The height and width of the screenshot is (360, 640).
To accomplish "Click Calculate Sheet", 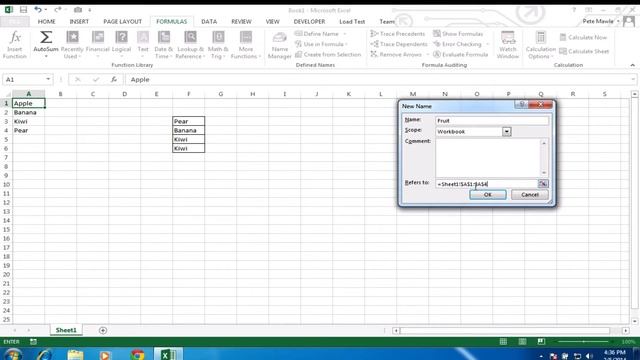I will coord(584,51).
